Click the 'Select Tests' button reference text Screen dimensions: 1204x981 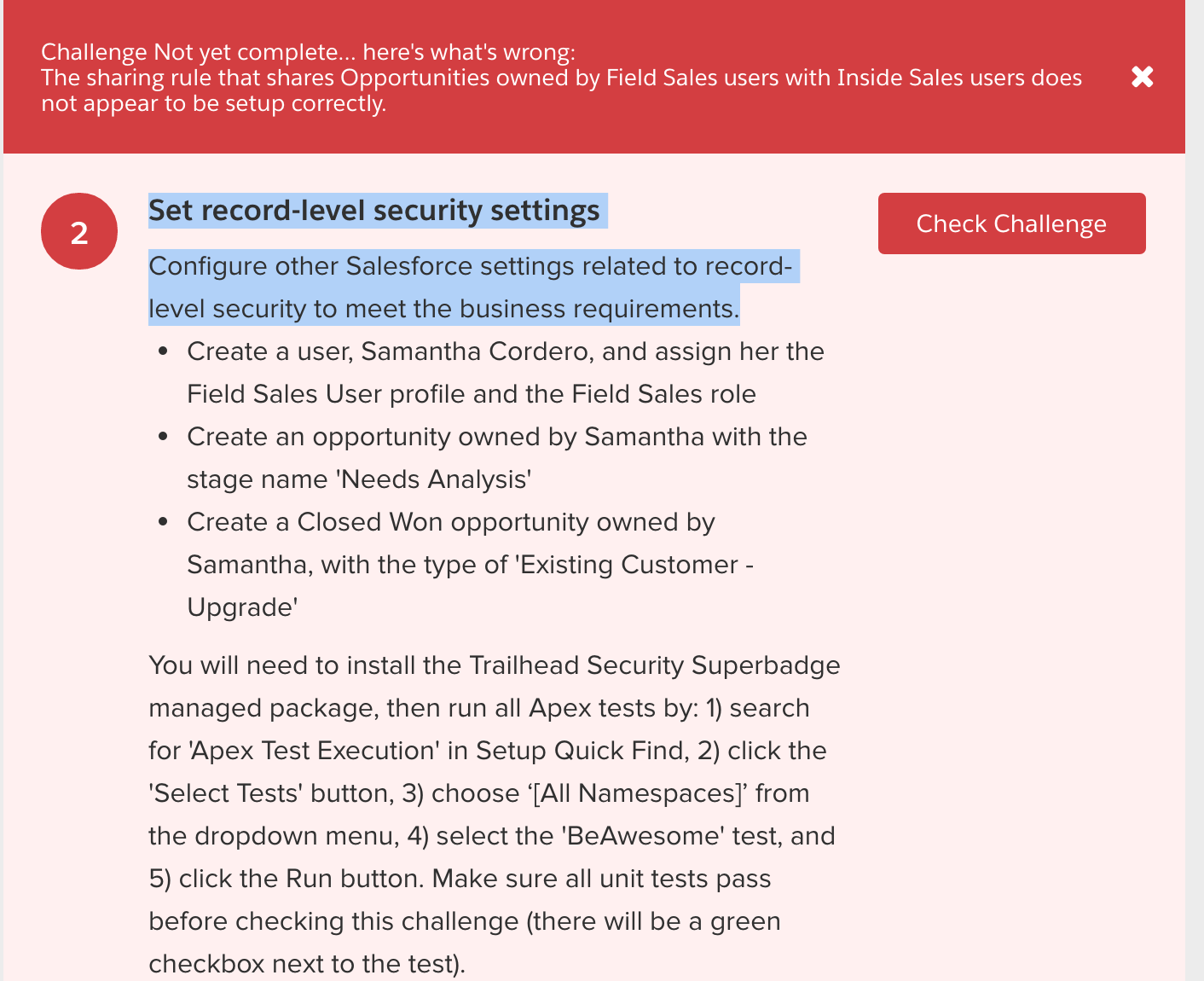225,793
